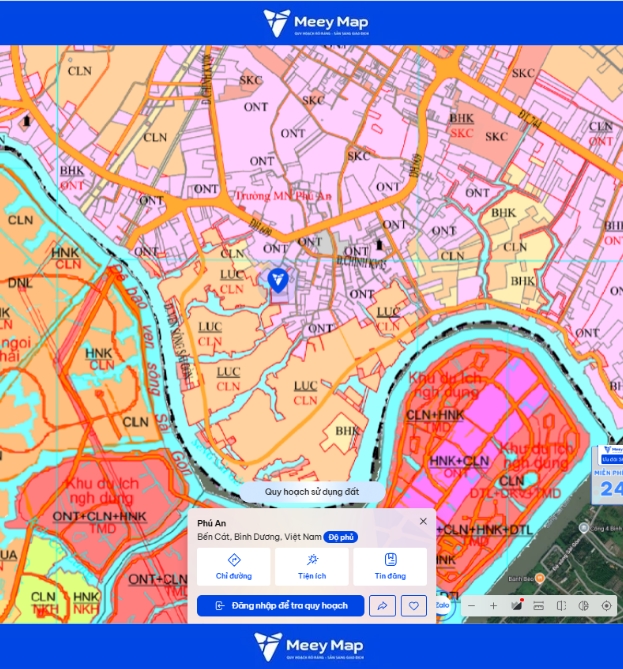Click the DTL+DRV+TMD zone label

(515, 494)
